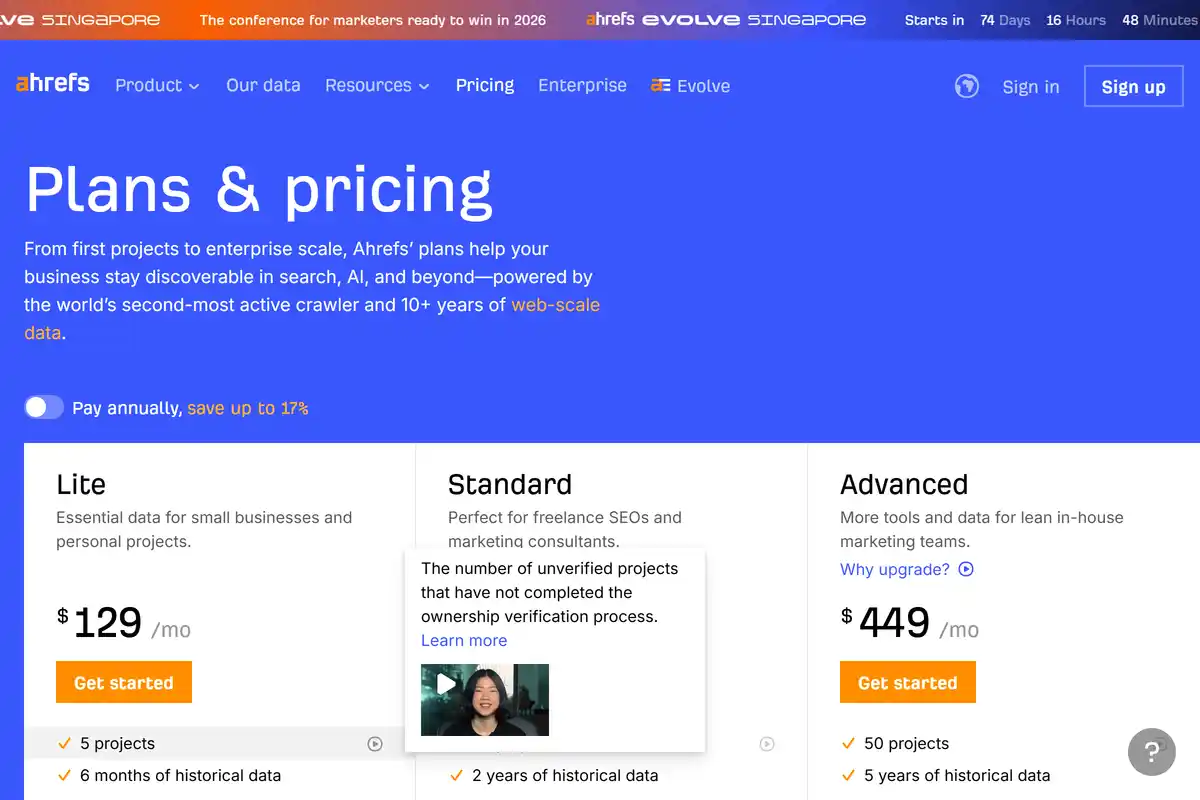The height and width of the screenshot is (800, 1200).
Task: Click Get started under the Advanced plan
Action: 908,681
